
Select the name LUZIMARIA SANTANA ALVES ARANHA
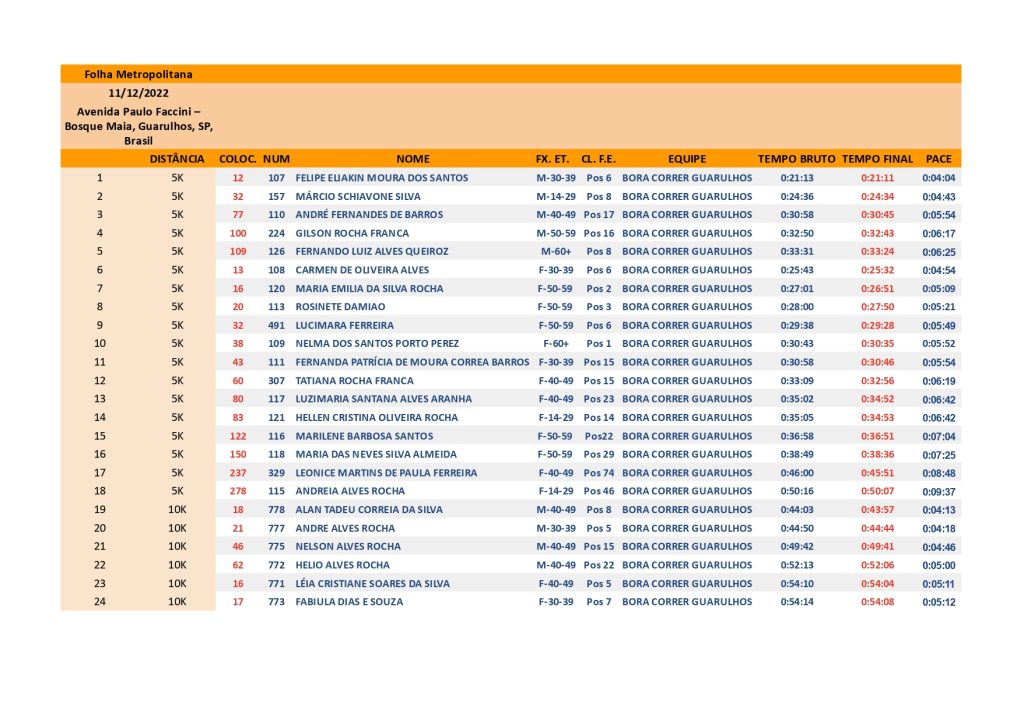coord(383,399)
